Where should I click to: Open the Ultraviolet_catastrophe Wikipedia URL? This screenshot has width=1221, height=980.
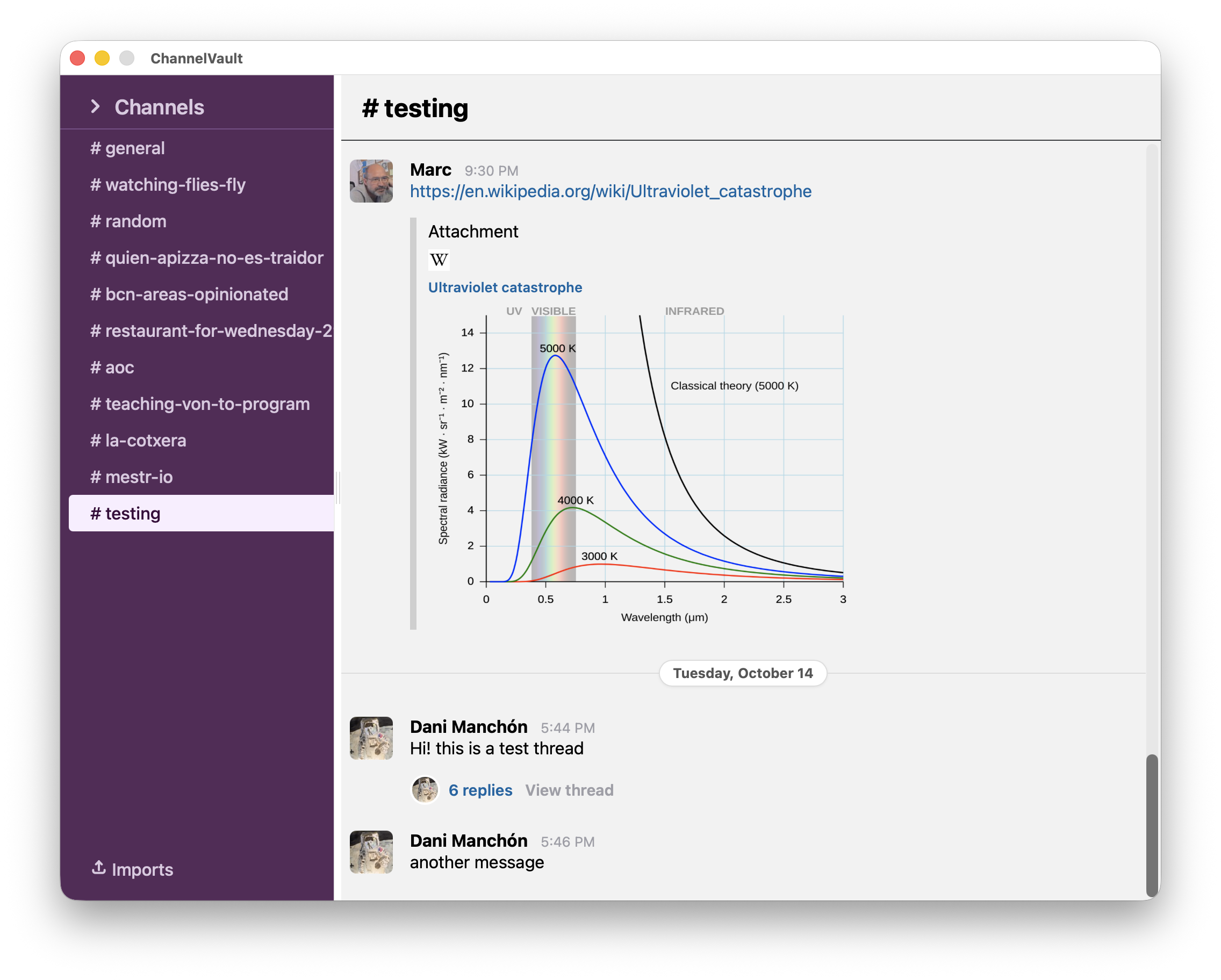tap(610, 191)
